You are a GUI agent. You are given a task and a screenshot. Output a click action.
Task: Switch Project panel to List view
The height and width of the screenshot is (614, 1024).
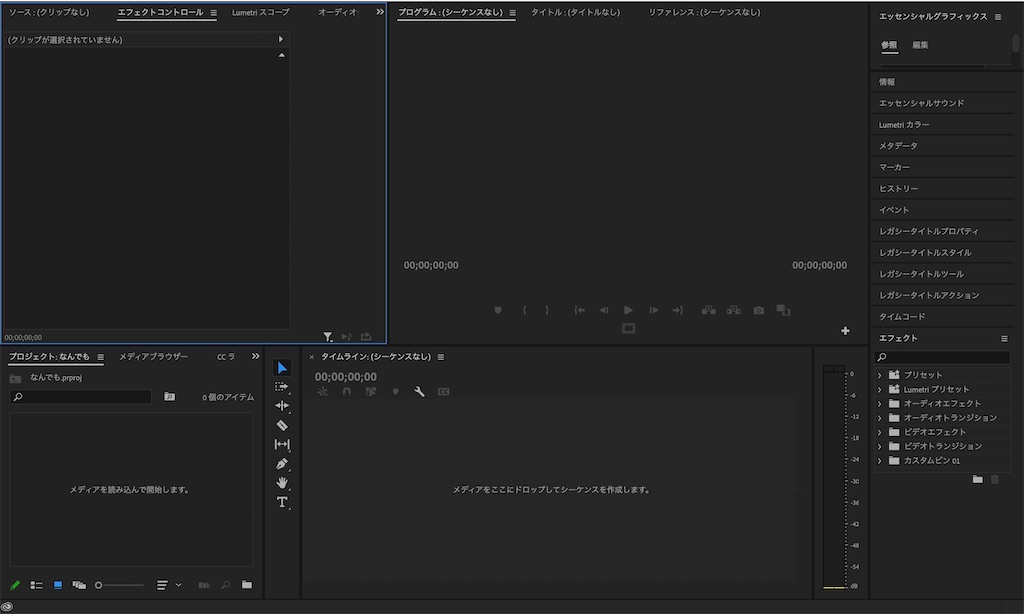[x=37, y=585]
